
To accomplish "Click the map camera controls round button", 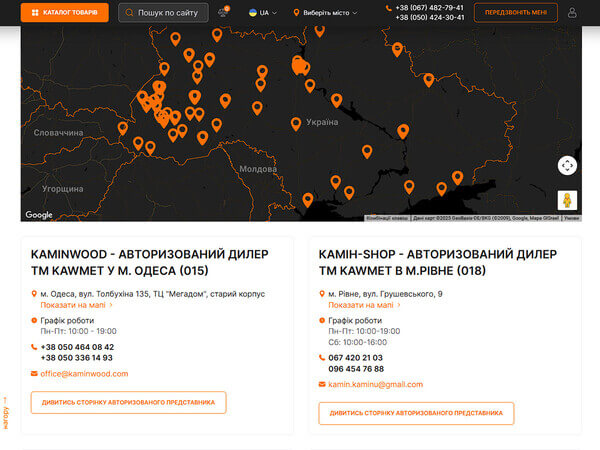I will coord(567,166).
